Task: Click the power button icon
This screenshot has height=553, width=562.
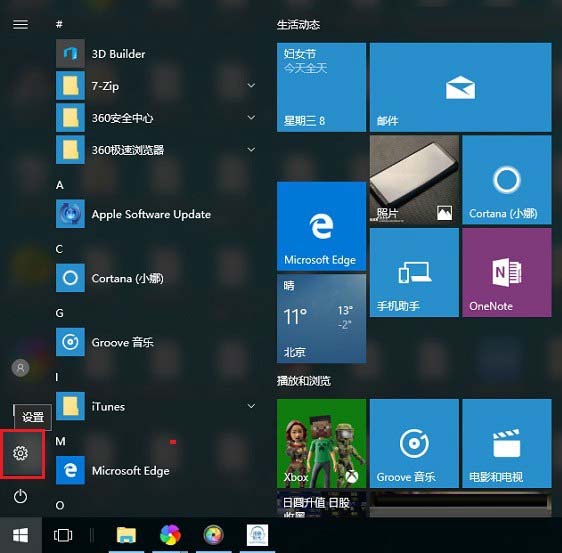Action: coord(20,496)
